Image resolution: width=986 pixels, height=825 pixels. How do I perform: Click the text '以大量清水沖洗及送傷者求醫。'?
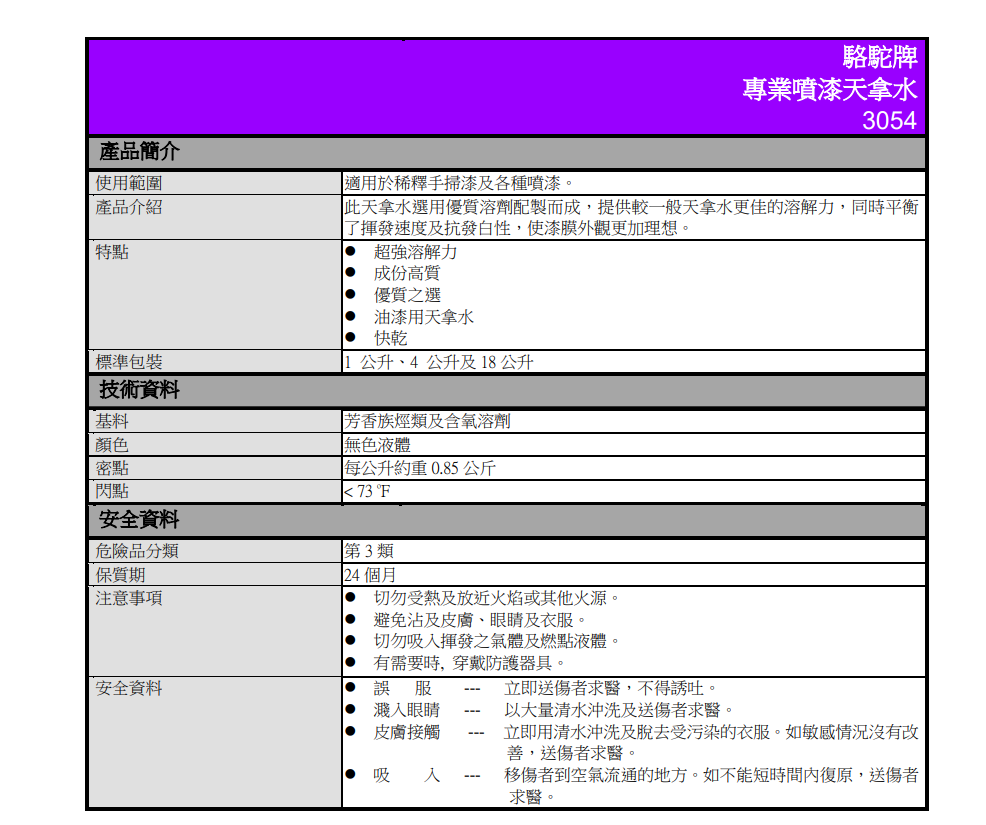point(619,711)
